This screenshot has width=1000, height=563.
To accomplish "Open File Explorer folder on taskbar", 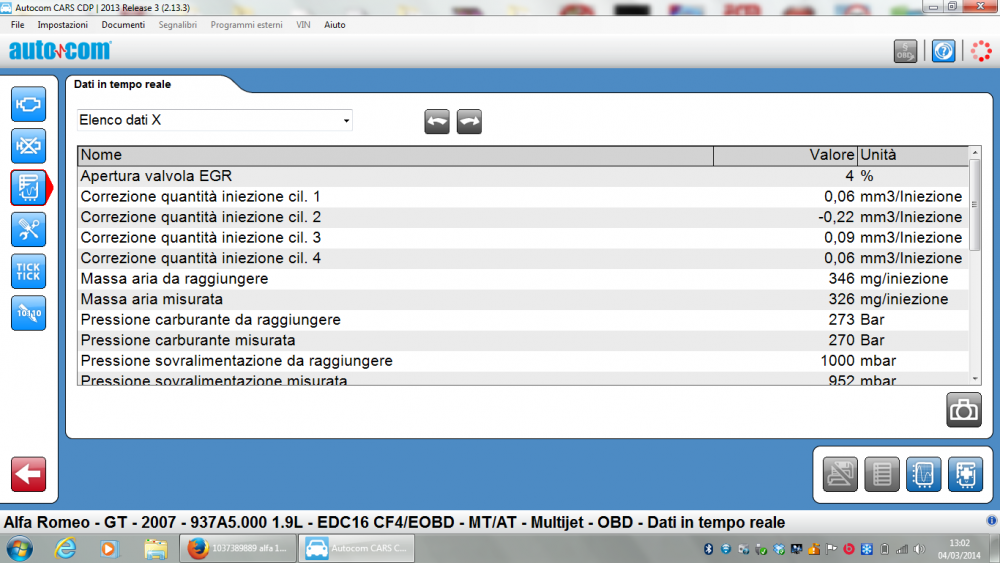I will [156, 548].
